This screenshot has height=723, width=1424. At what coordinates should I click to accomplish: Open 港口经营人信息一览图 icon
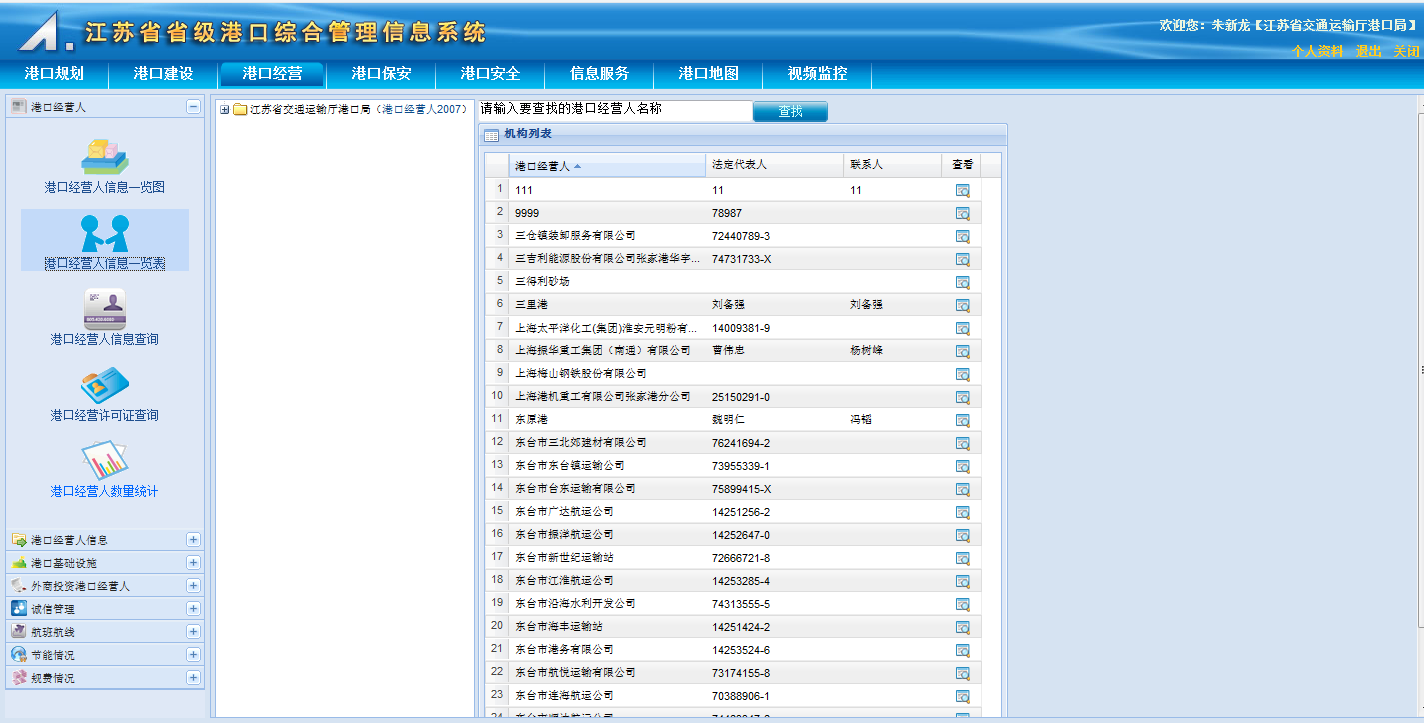click(104, 157)
